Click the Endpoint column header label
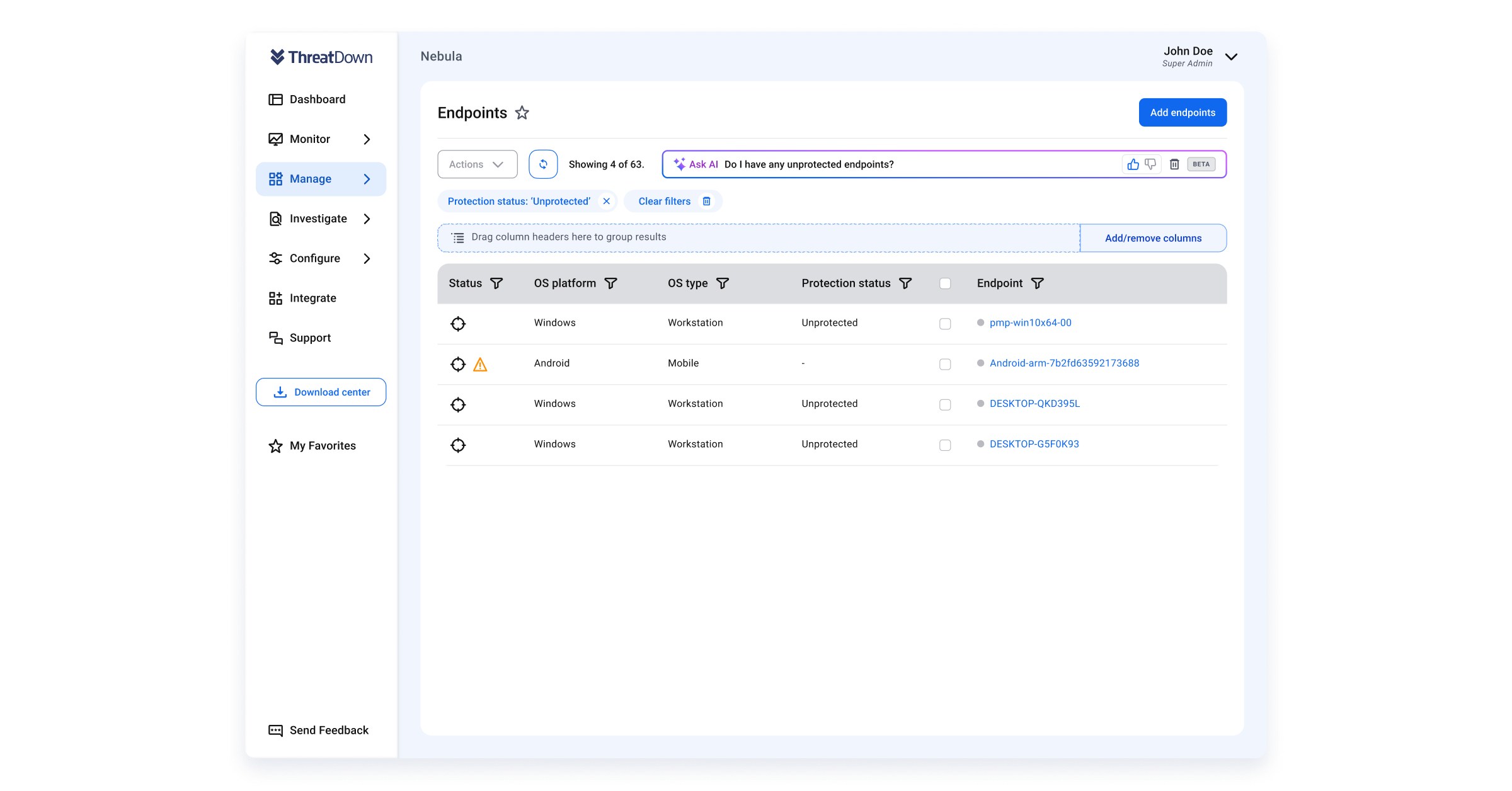This screenshot has width=1512, height=791. pyautogui.click(x=1000, y=283)
